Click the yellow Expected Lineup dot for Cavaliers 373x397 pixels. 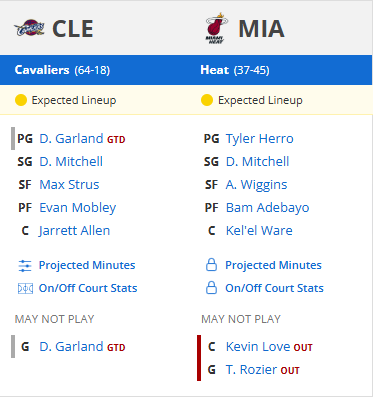point(21,100)
